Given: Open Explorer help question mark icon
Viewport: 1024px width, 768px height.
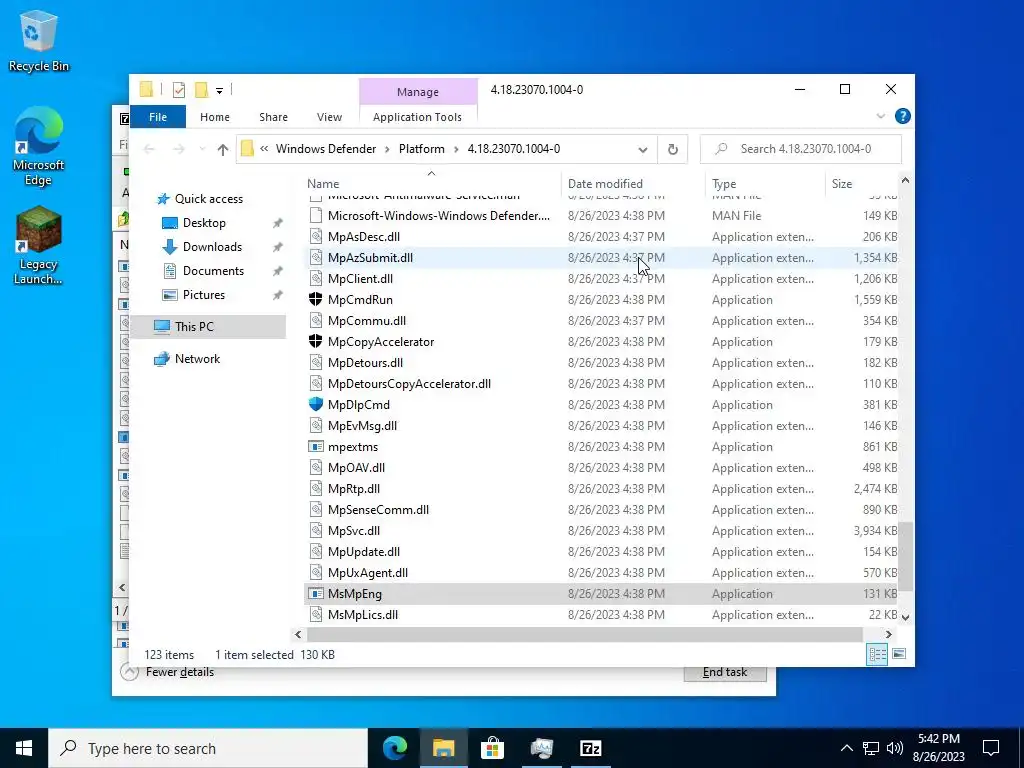Looking at the screenshot, I should point(903,116).
